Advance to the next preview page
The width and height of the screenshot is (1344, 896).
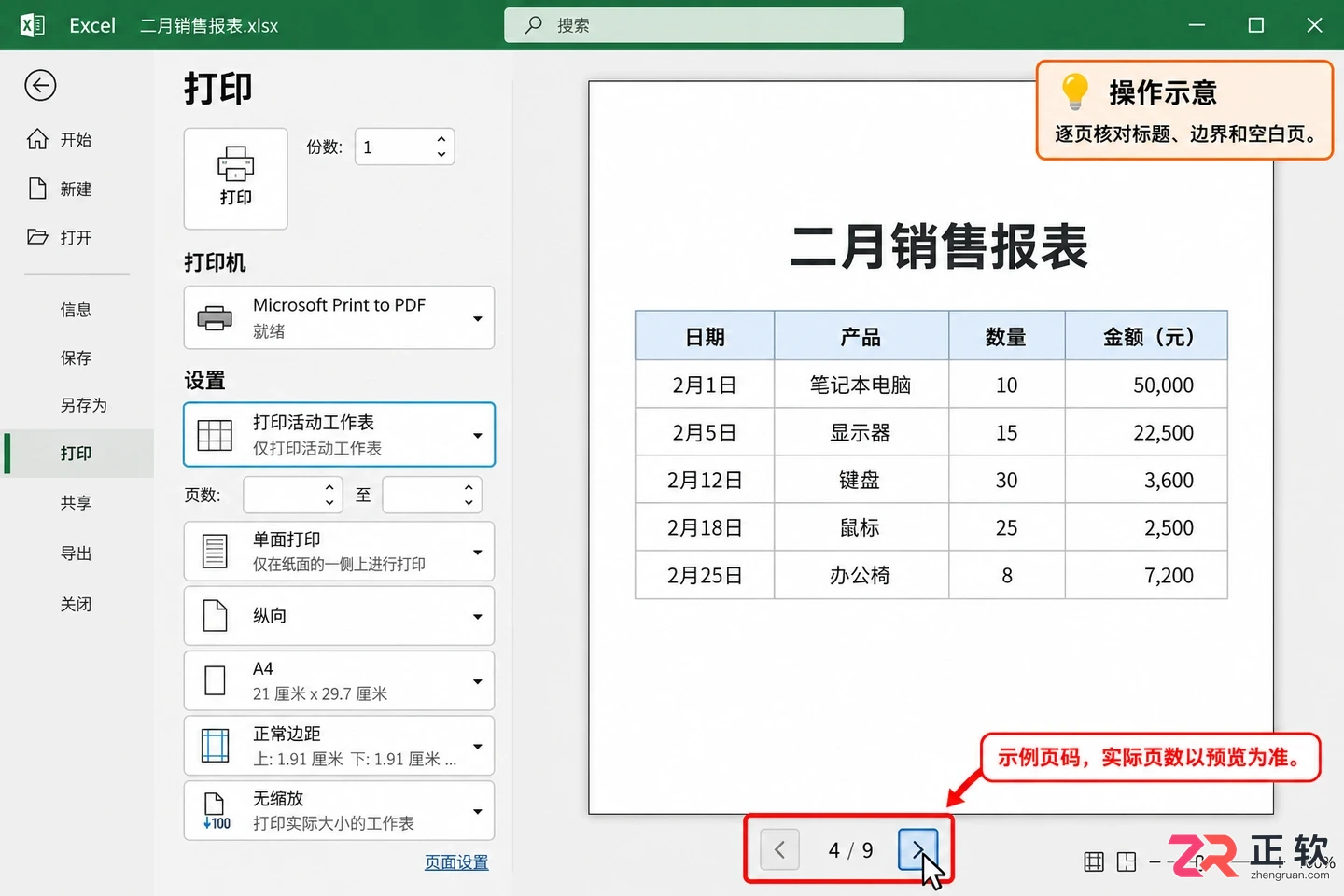(918, 850)
